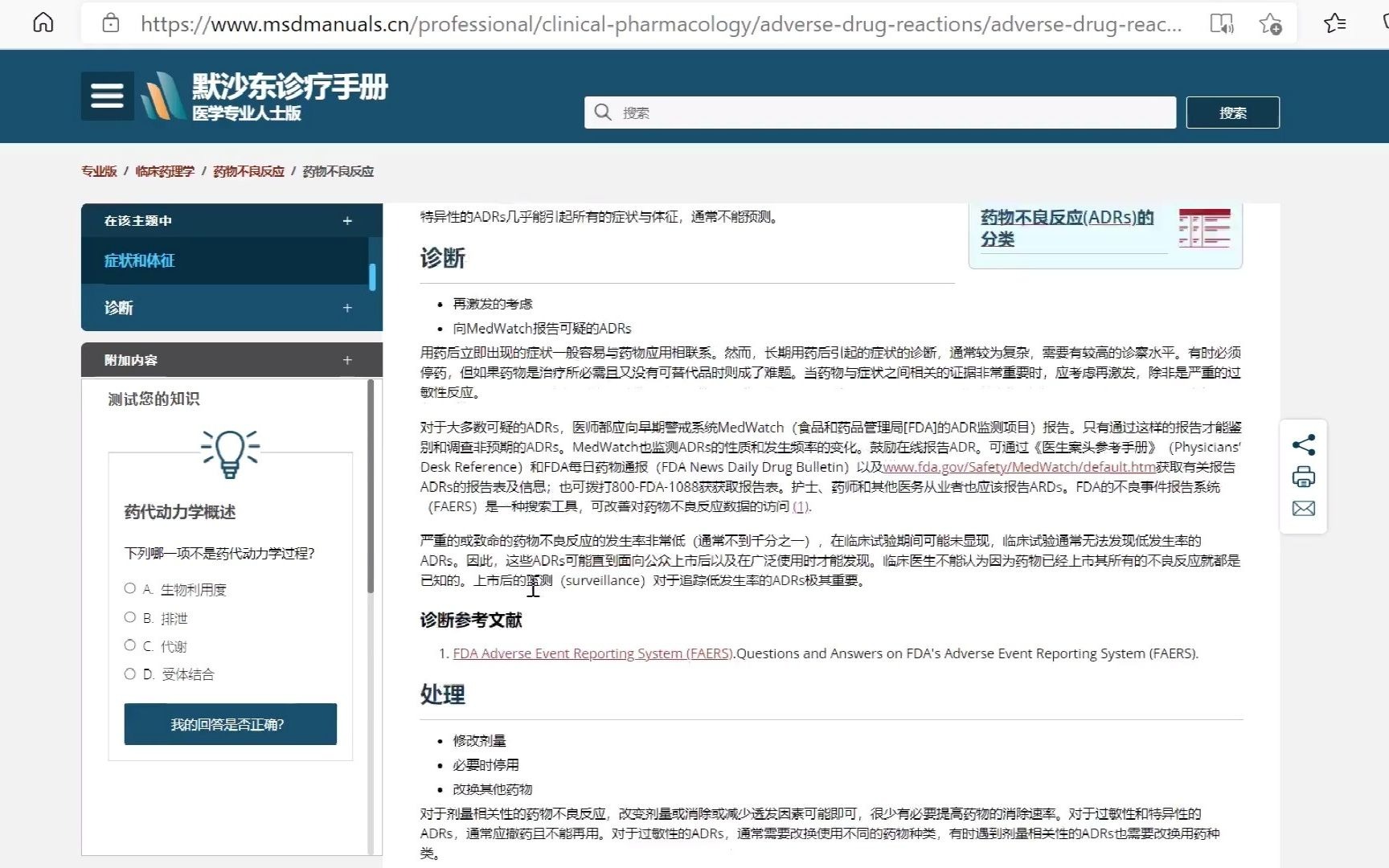The image size is (1389, 868).
Task: Click the browser home icon
Action: click(x=43, y=23)
